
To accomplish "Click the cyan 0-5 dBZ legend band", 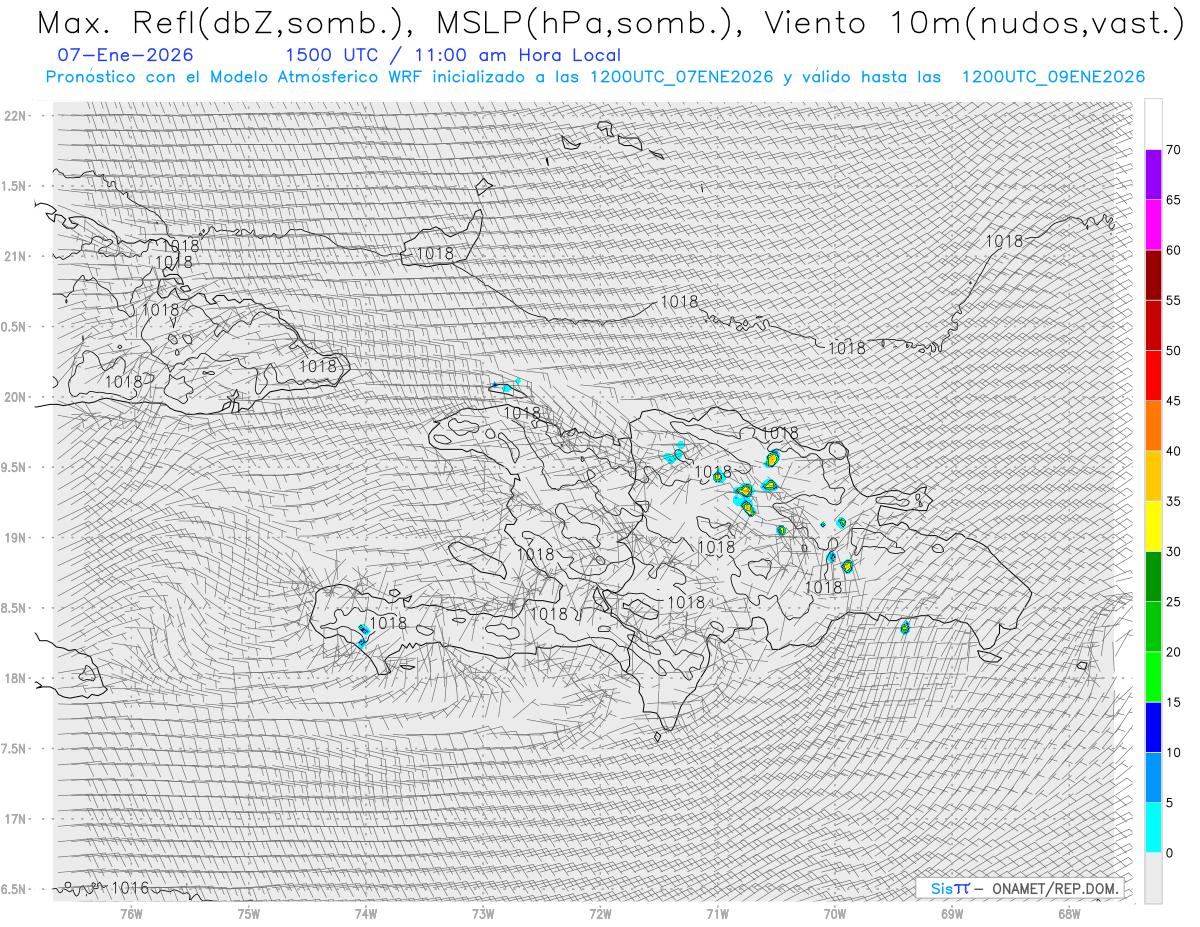I will click(1153, 827).
